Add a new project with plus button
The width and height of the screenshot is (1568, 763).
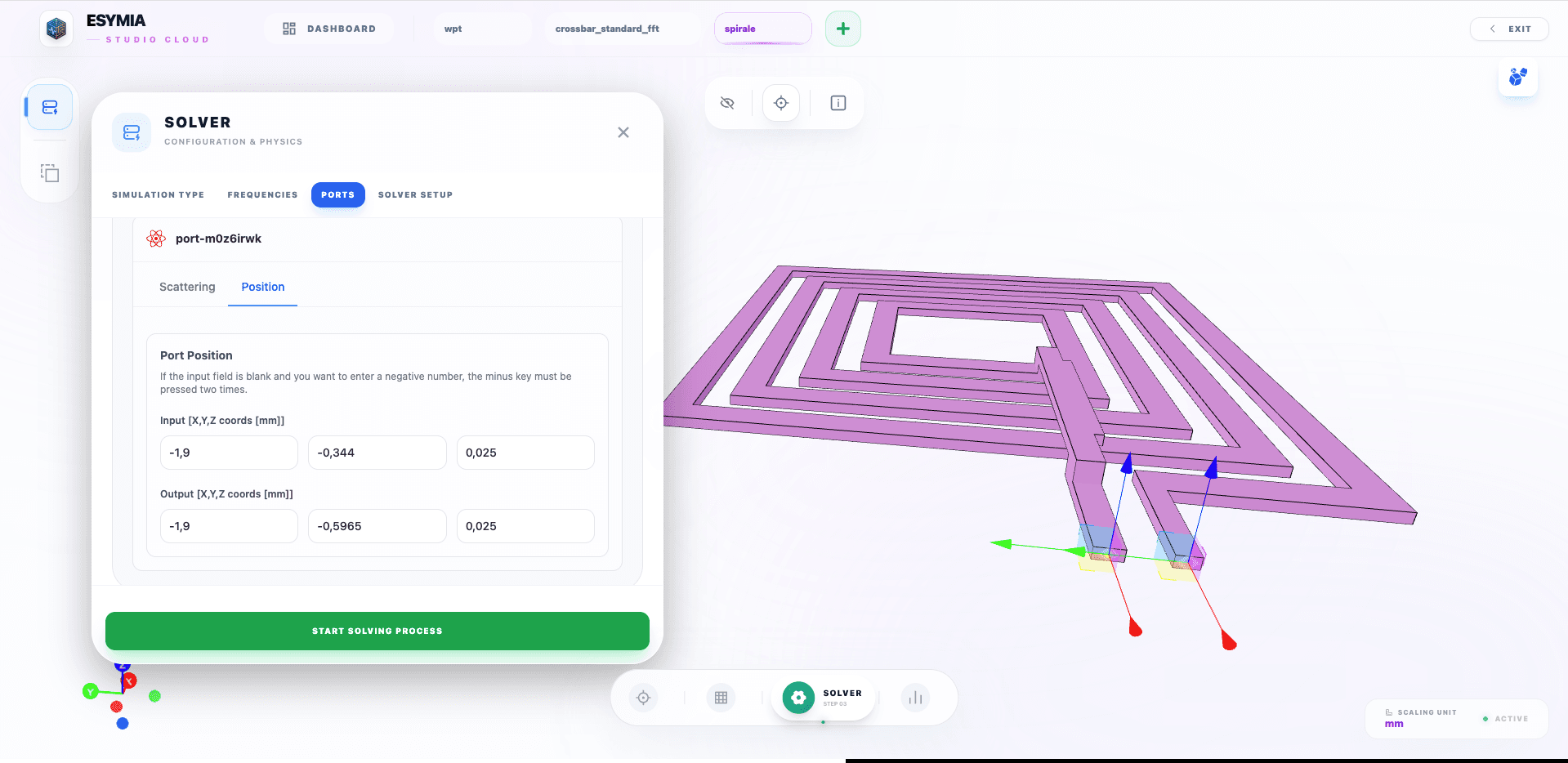point(843,29)
